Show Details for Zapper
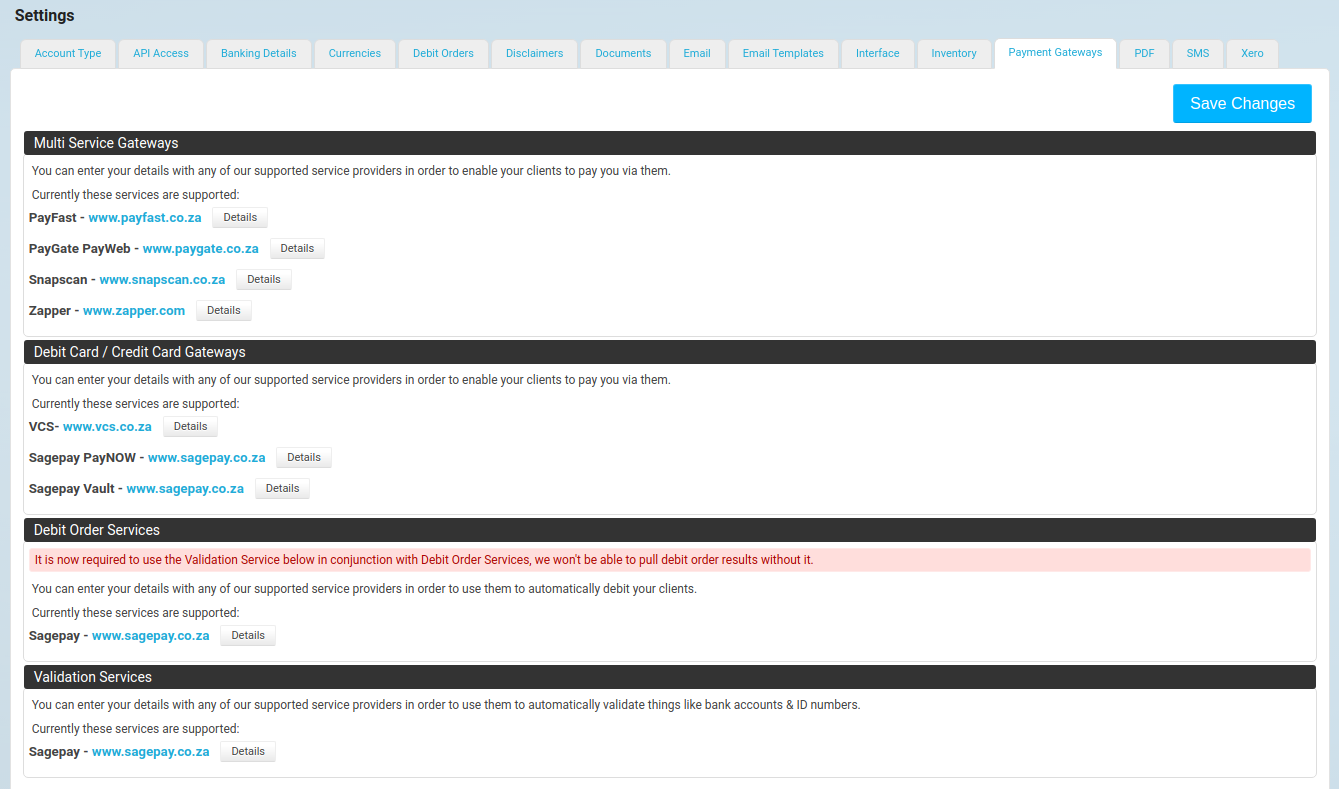 [x=224, y=310]
